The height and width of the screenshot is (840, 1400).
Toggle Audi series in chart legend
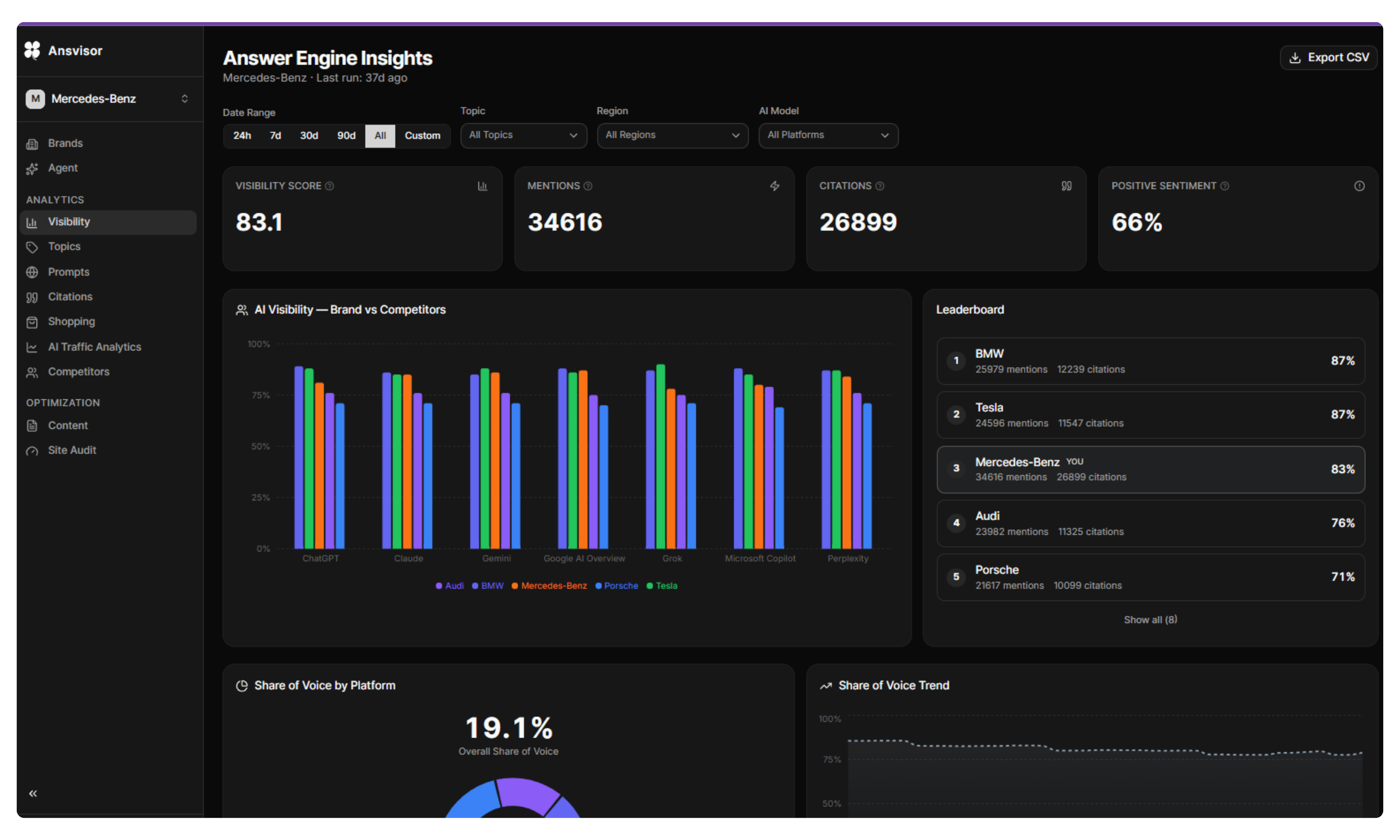coord(450,586)
